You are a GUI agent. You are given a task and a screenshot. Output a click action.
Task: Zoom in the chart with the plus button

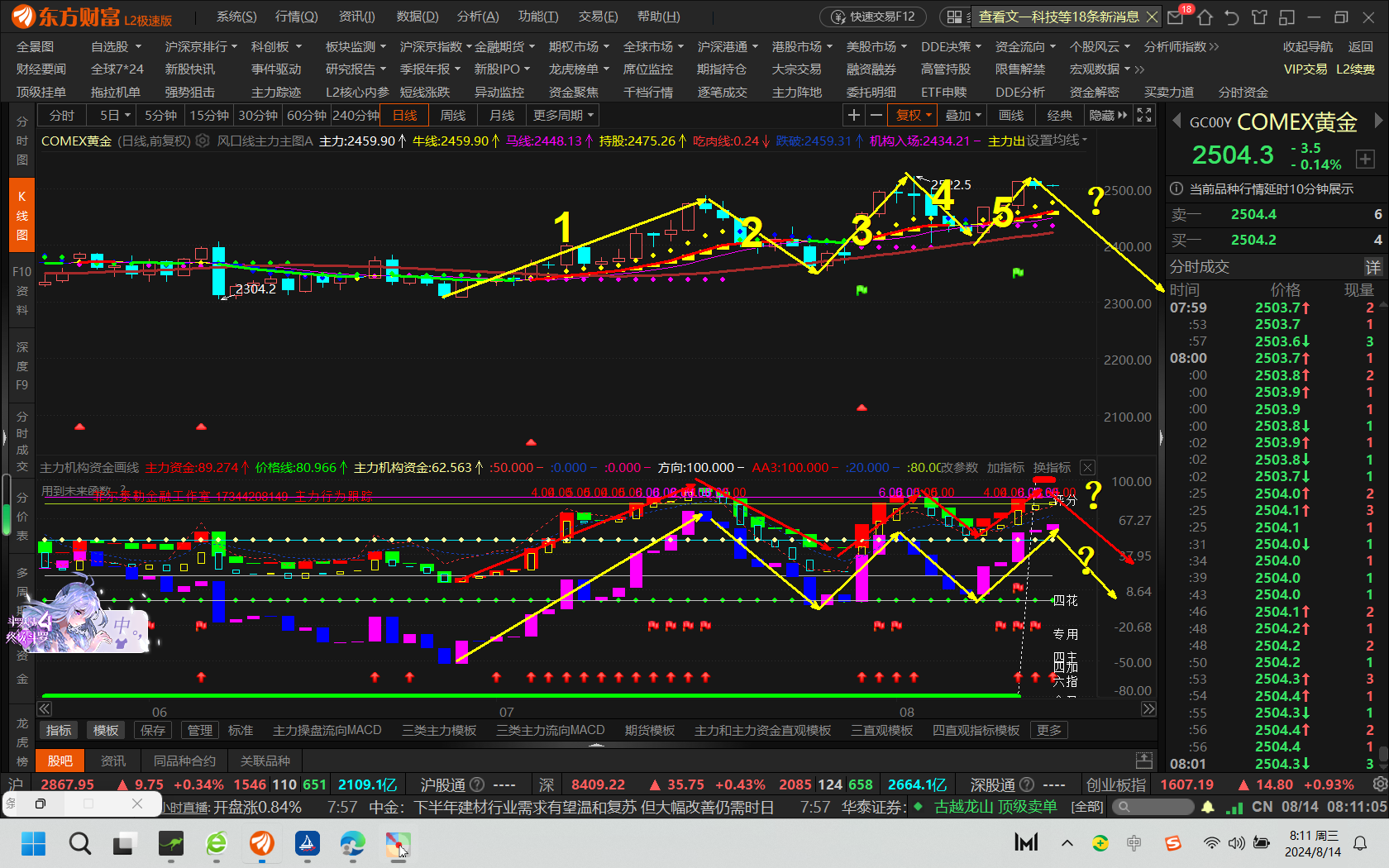click(x=854, y=116)
